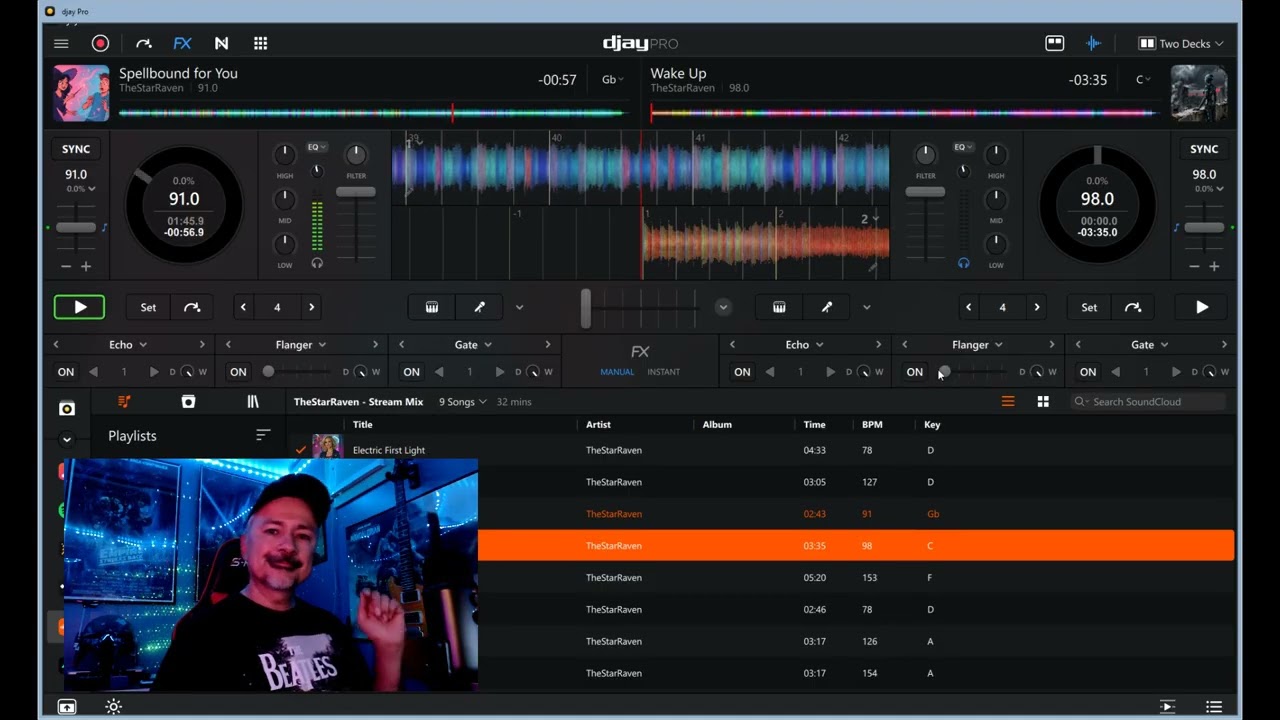
Task: Click deck 2 loop arrow icon beside Set
Action: 1133,307
